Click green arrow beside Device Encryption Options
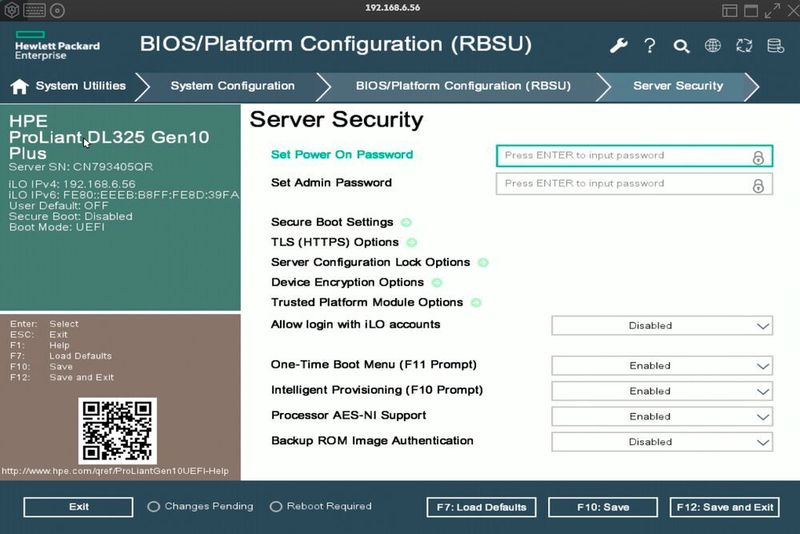800x534 pixels. [x=437, y=283]
